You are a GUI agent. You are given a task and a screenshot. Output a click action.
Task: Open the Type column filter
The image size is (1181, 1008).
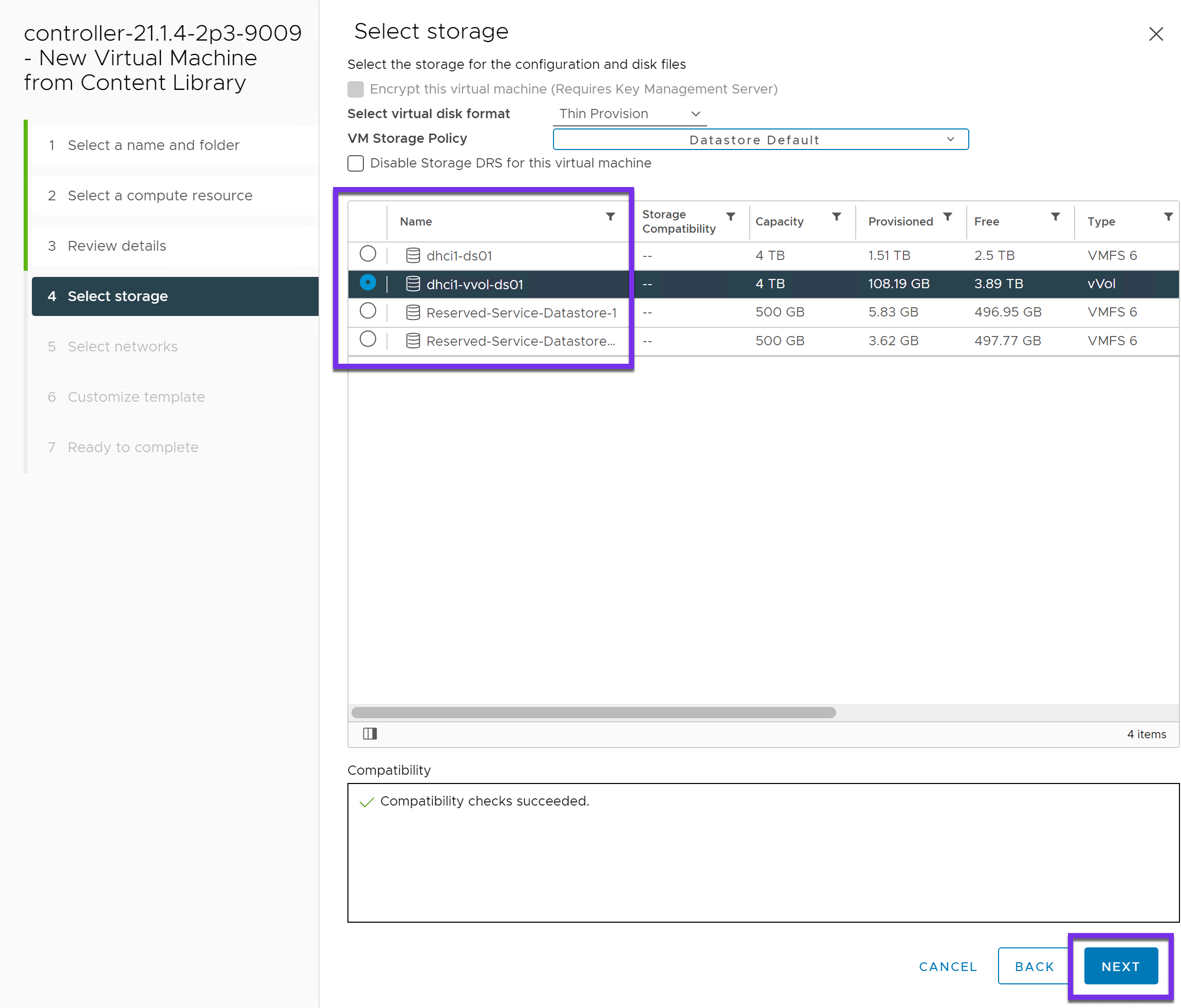point(1168,216)
